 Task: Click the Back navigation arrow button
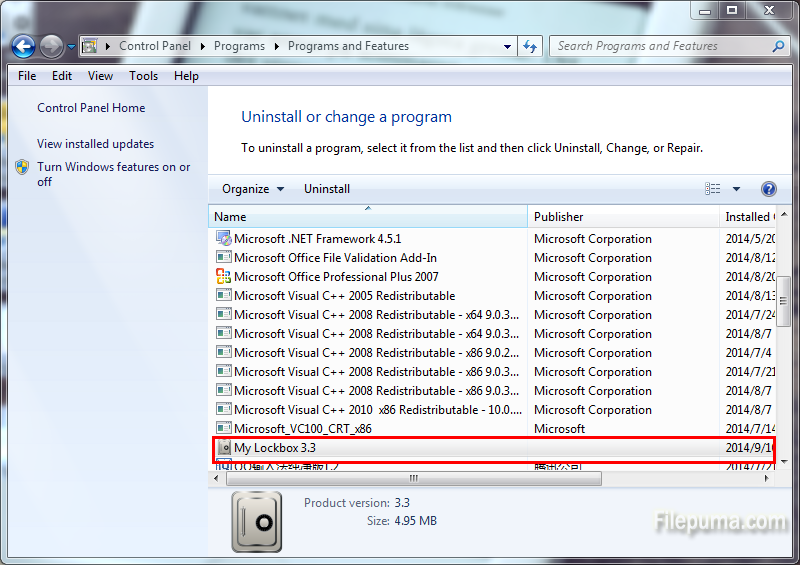coord(23,46)
